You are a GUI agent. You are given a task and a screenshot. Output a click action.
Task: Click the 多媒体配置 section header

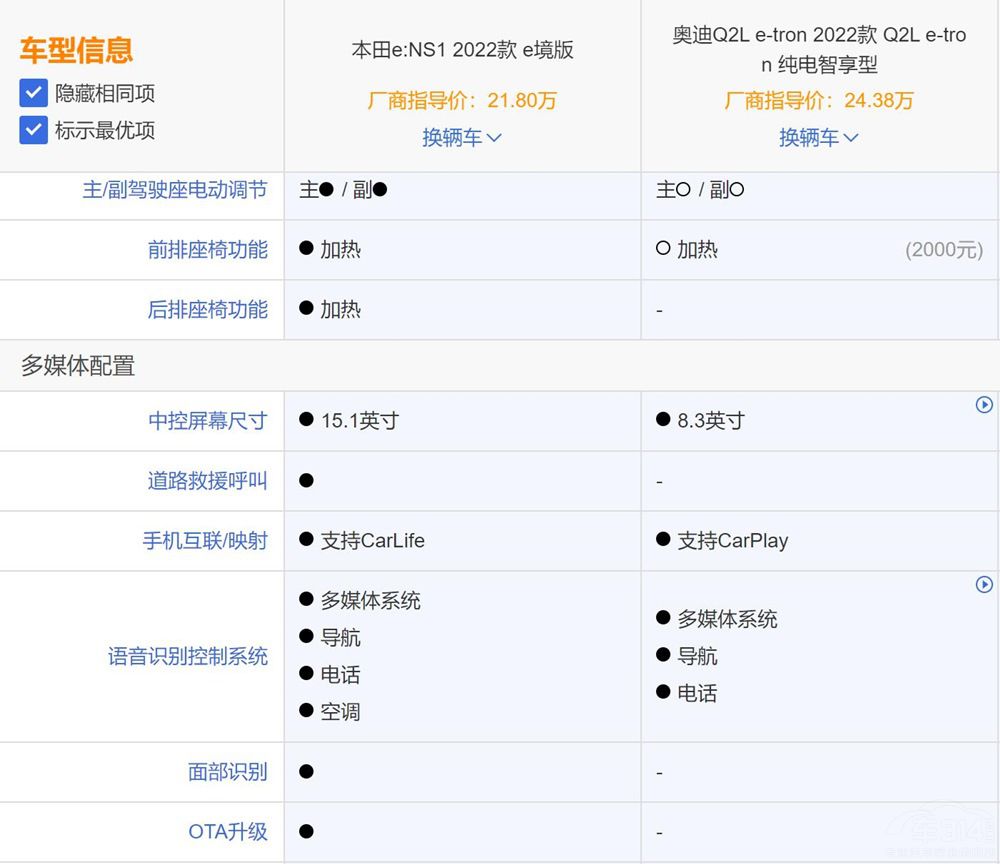point(78,366)
